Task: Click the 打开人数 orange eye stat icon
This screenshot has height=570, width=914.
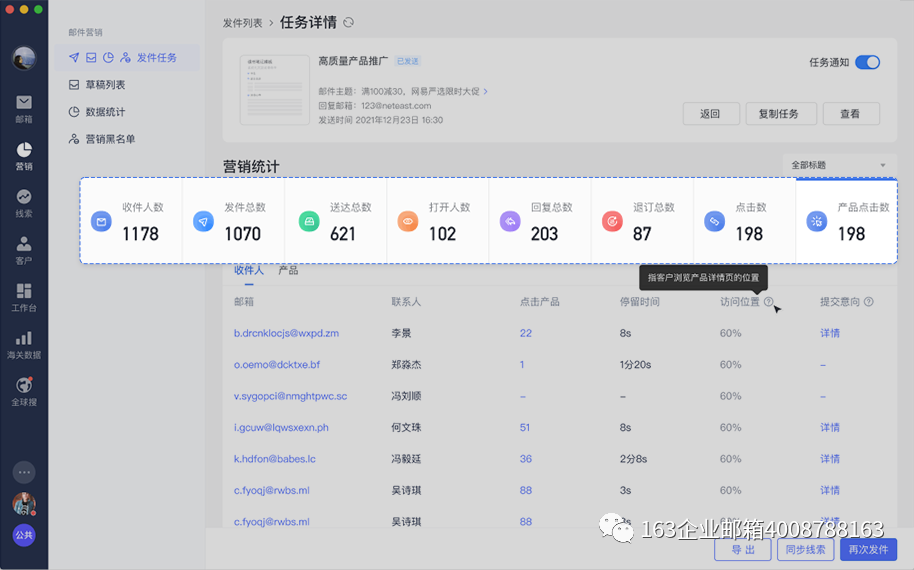Action: pos(408,221)
